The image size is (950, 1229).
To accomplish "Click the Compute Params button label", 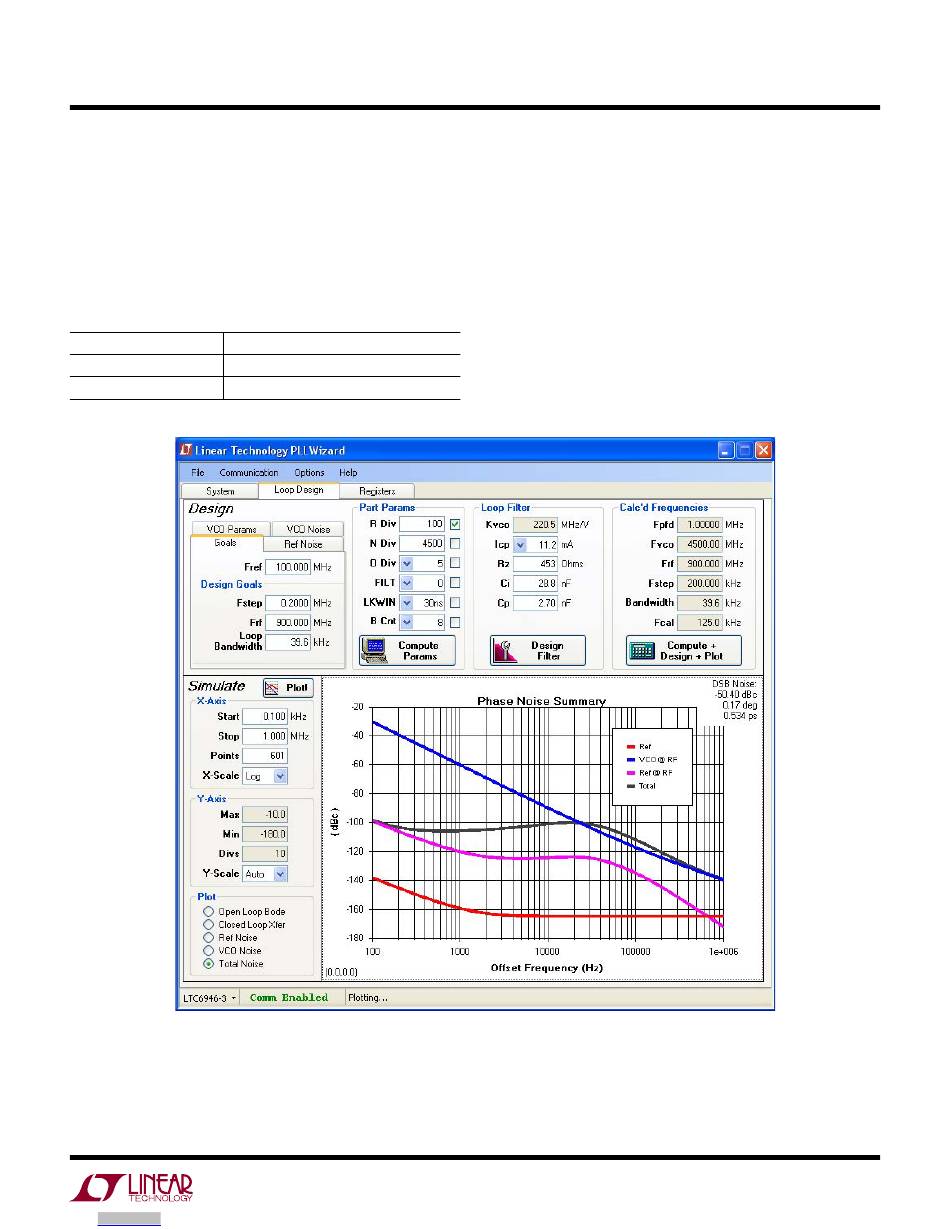I will (x=419, y=650).
